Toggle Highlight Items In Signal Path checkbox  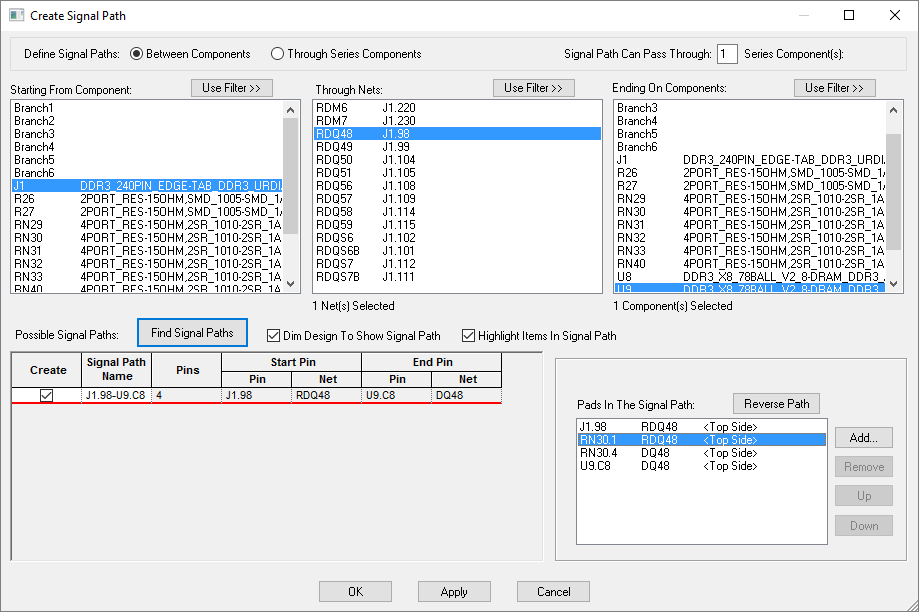(468, 336)
